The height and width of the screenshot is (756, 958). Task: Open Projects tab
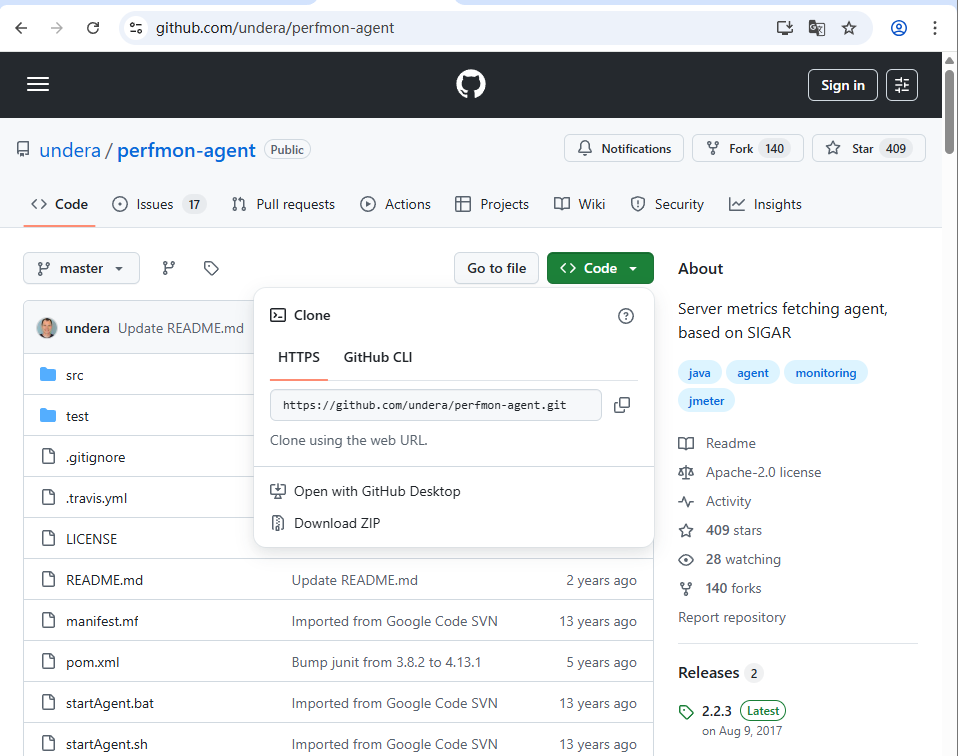[x=492, y=204]
